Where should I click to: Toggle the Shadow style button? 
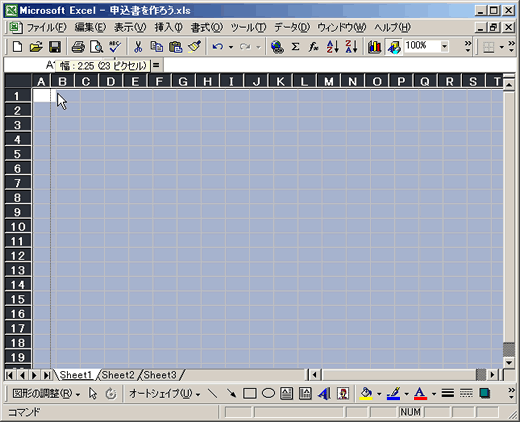click(x=485, y=394)
